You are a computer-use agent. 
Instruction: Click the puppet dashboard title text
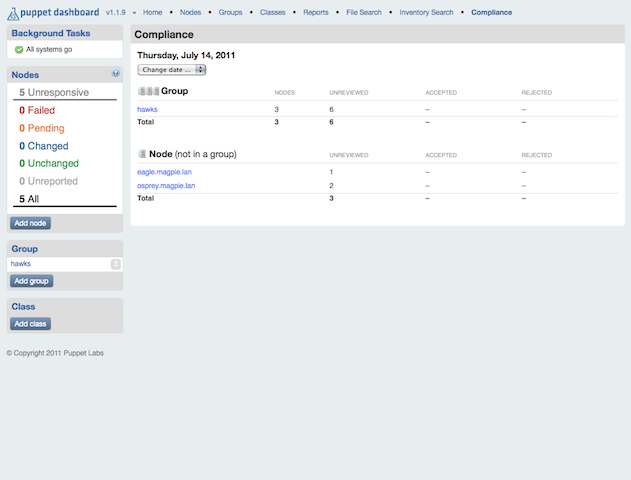click(x=60, y=12)
